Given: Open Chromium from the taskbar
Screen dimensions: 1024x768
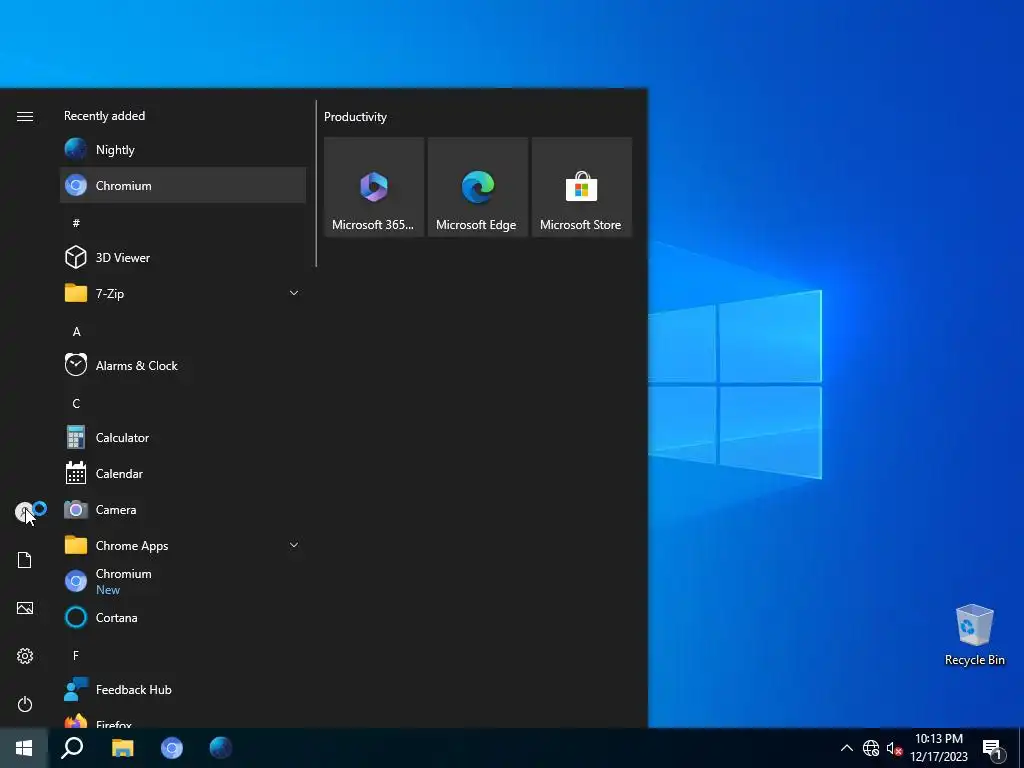Looking at the screenshot, I should pyautogui.click(x=172, y=748).
